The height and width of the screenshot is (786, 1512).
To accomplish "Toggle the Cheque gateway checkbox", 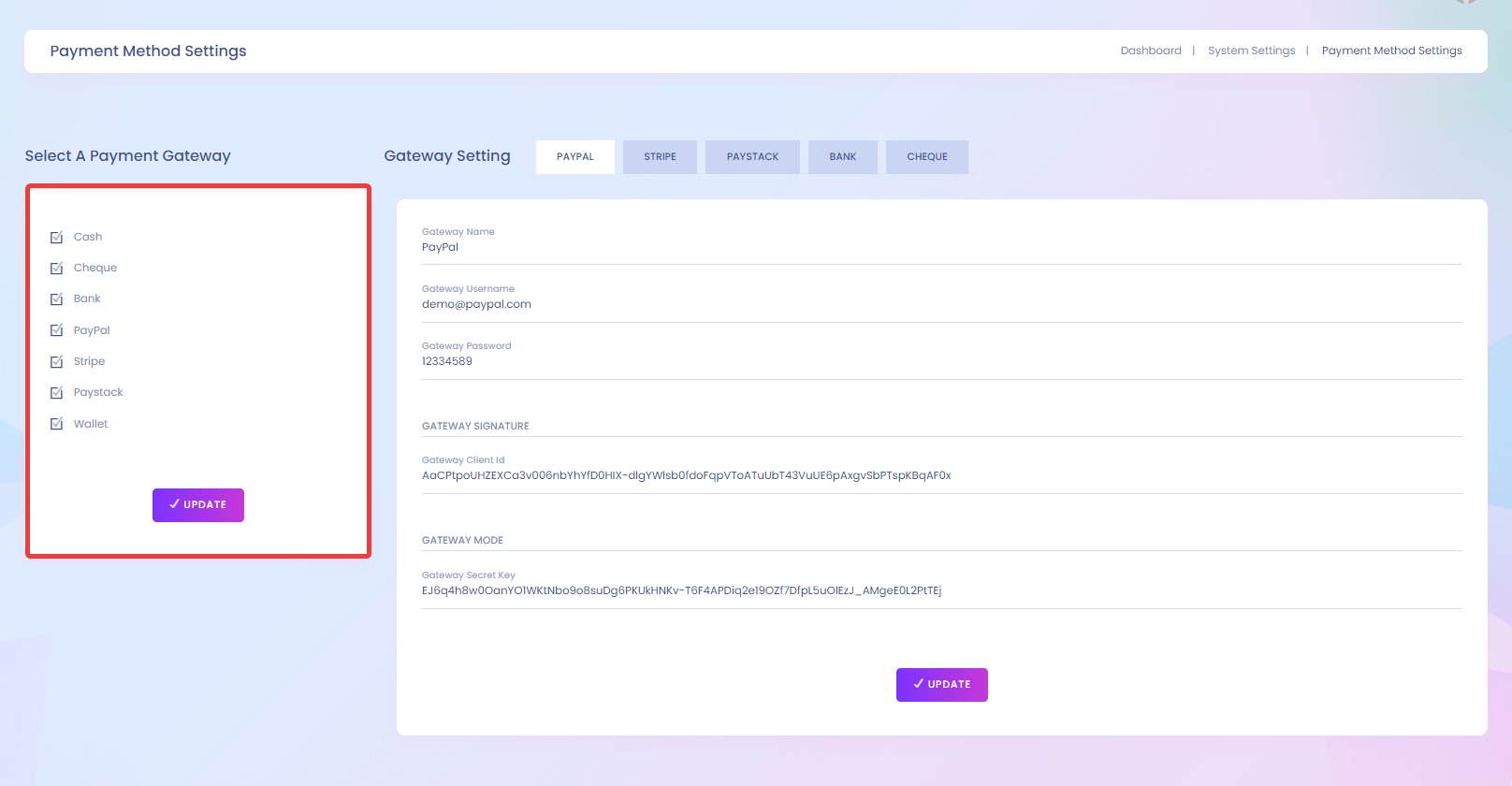I will click(x=56, y=269).
